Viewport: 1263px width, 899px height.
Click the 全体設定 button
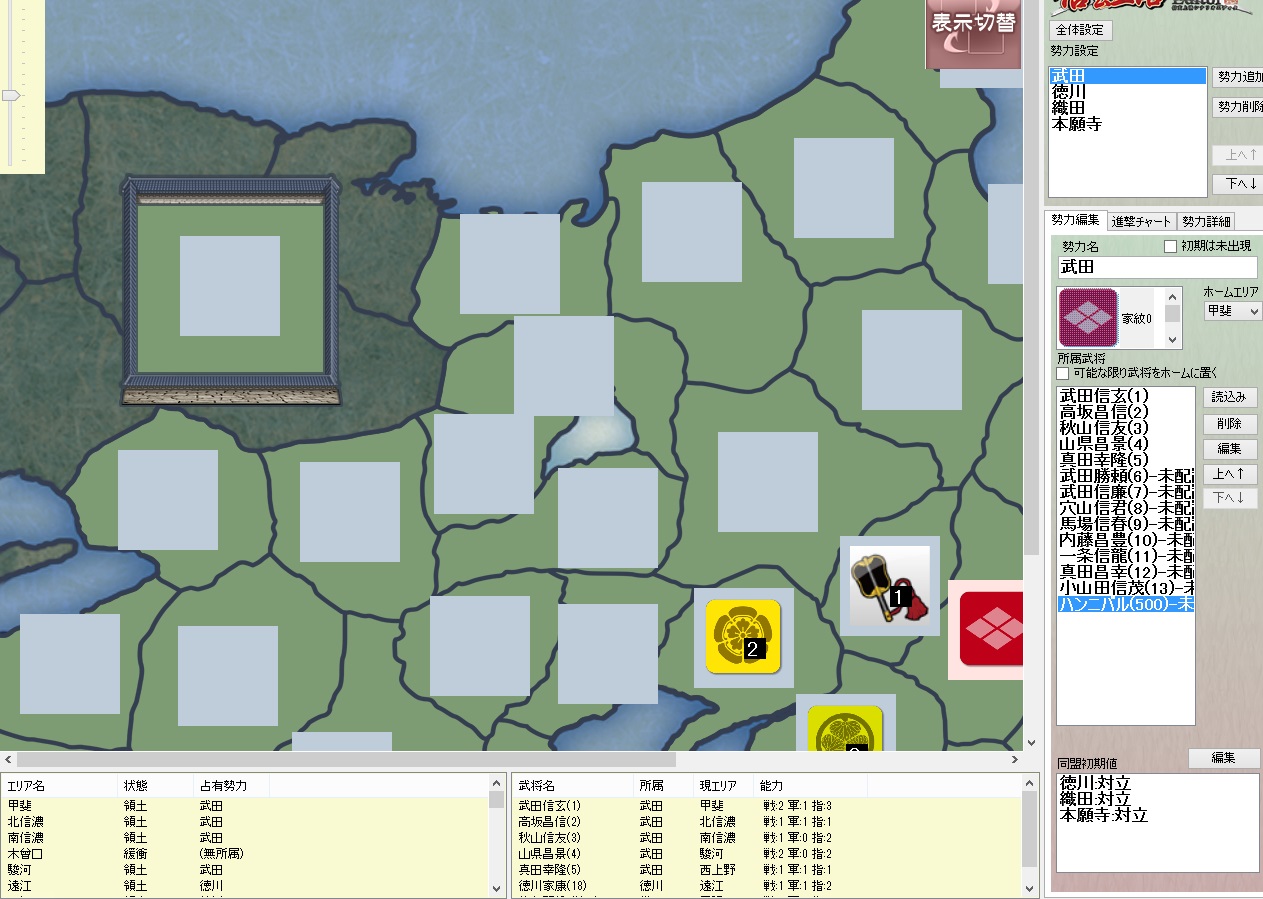[1080, 30]
